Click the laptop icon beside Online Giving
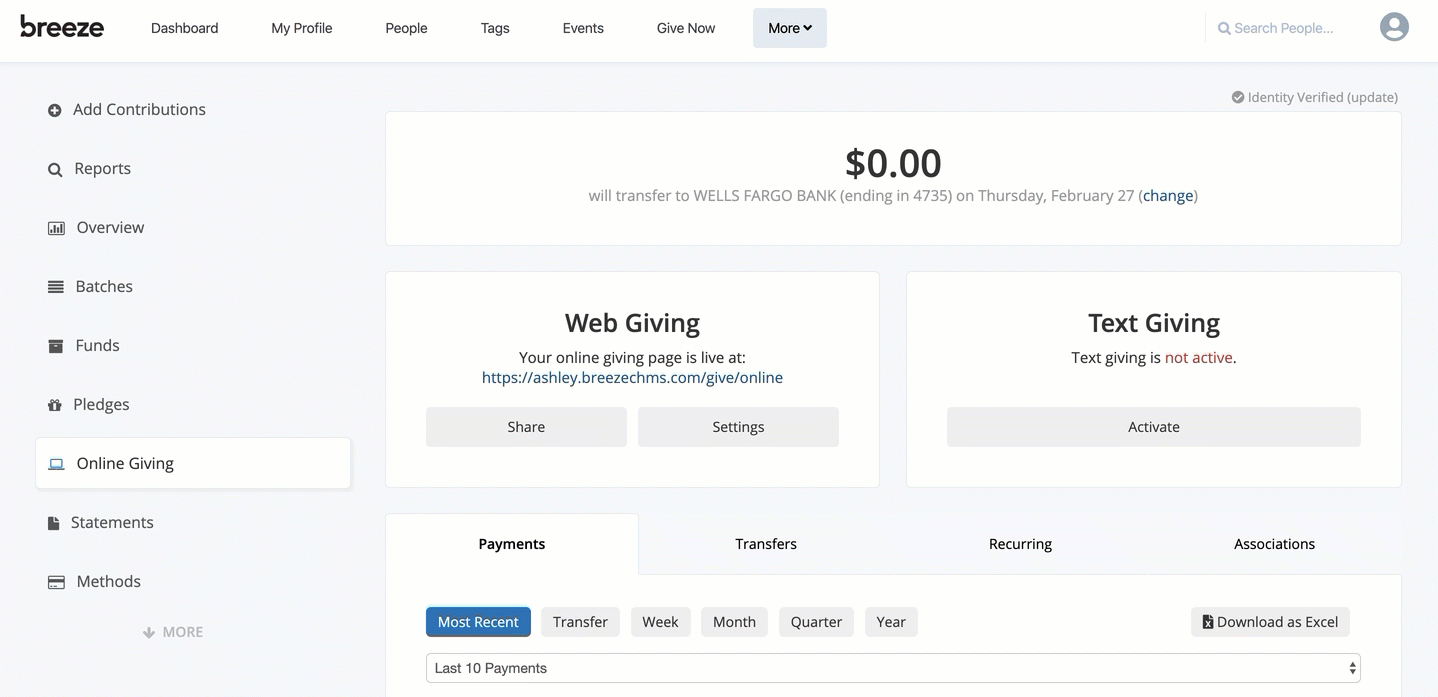Image resolution: width=1438 pixels, height=697 pixels. click(x=57, y=464)
